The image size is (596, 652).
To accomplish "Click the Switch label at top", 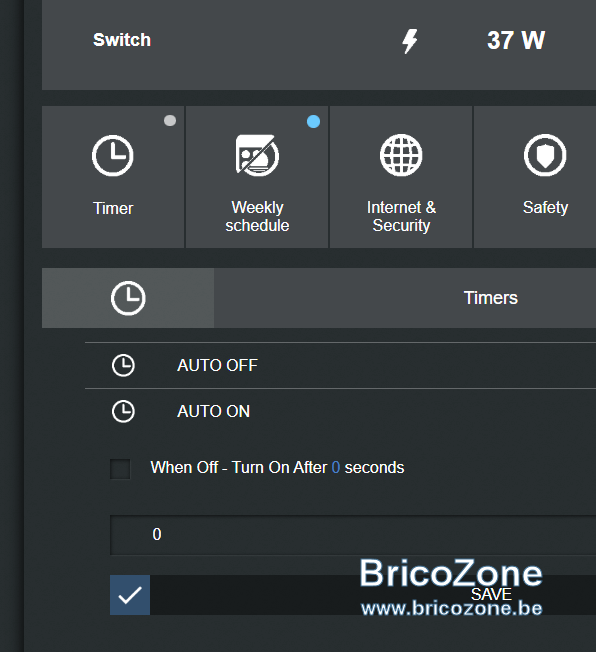I will (122, 40).
